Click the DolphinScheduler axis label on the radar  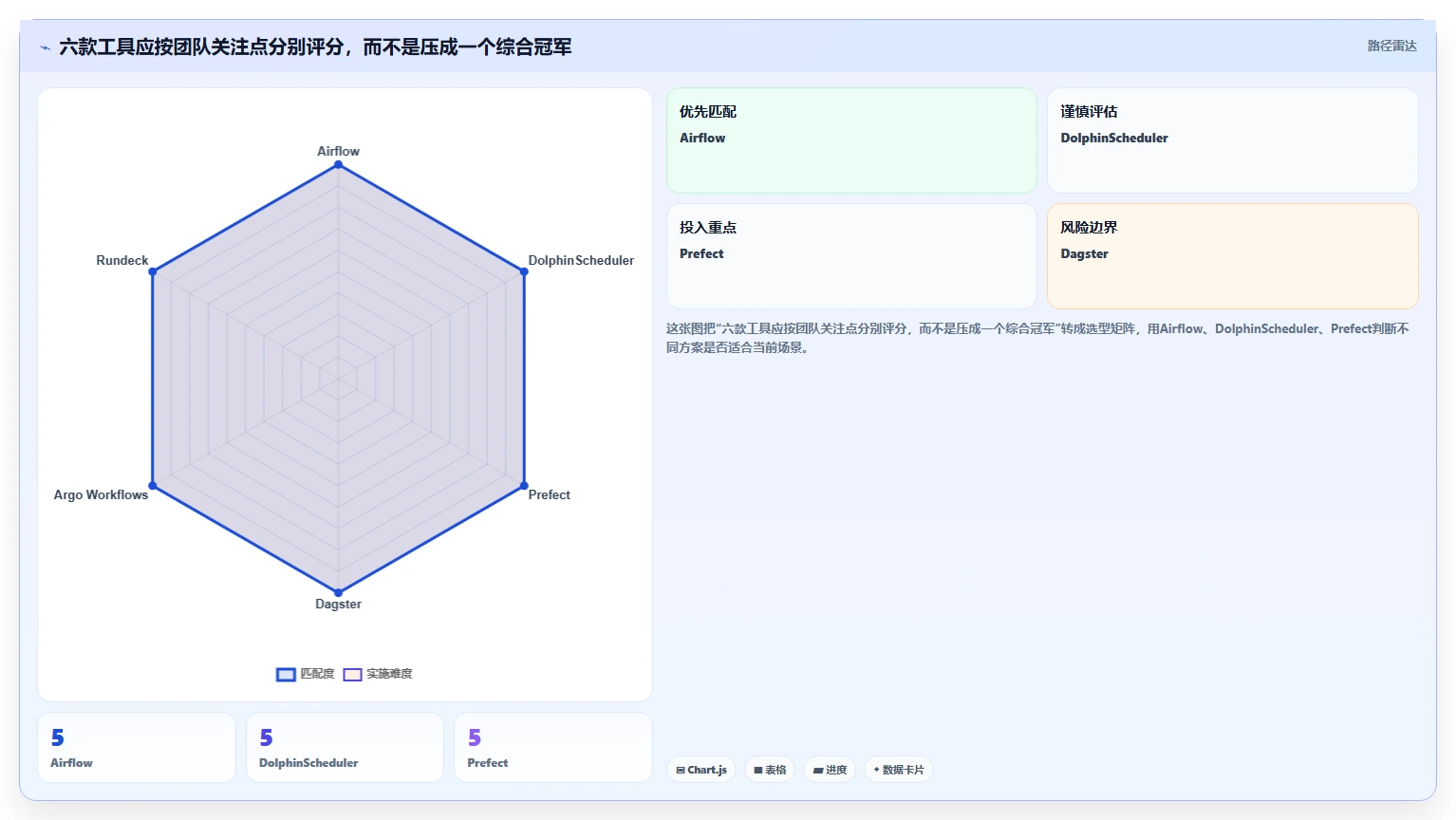click(x=581, y=260)
